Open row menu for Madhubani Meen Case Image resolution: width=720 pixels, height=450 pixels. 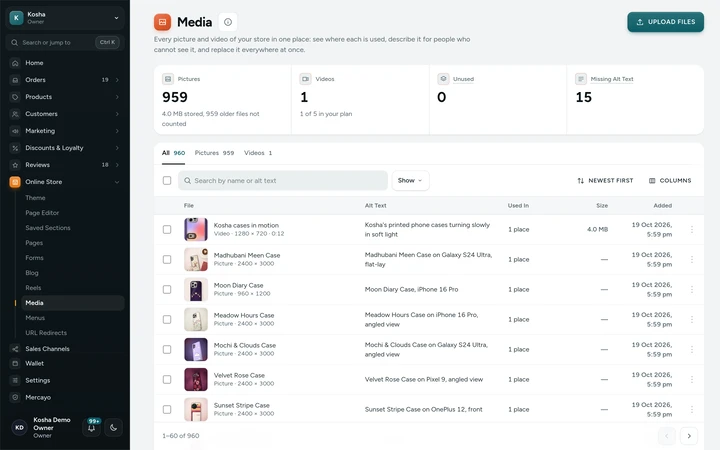pyautogui.click(x=692, y=259)
